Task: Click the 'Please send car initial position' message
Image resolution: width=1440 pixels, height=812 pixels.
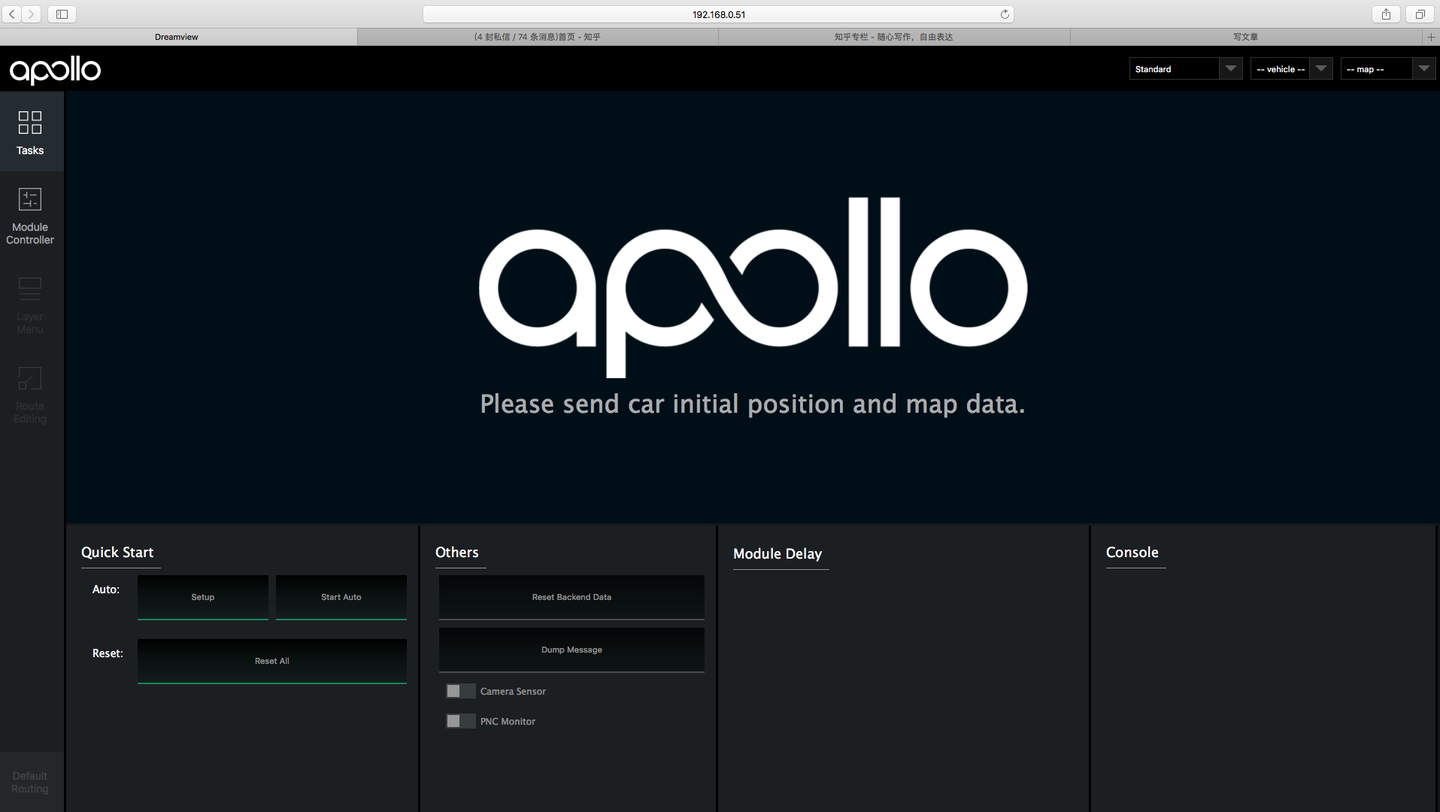Action: pyautogui.click(x=753, y=404)
